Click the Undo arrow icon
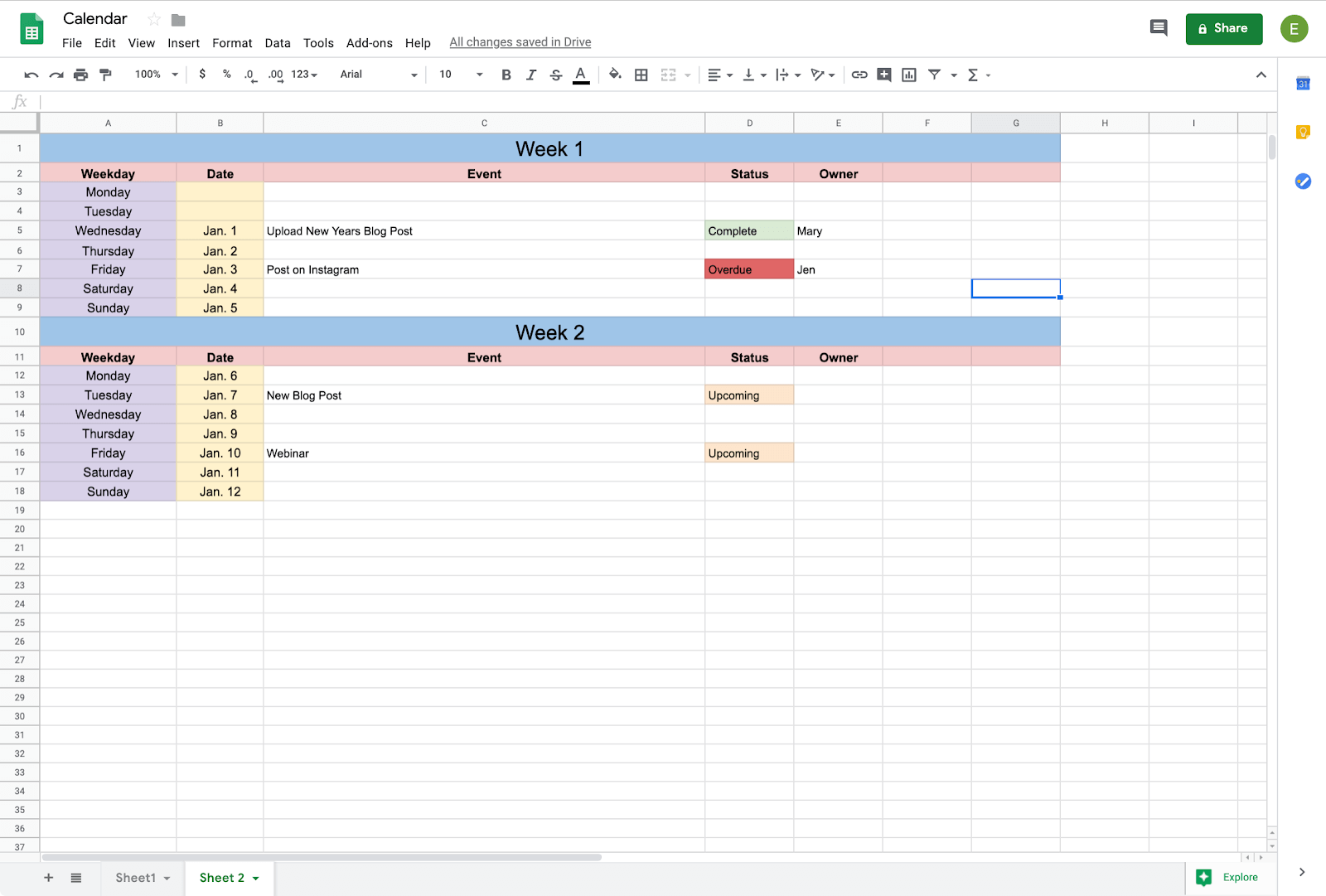This screenshot has height=896, width=1326. [31, 75]
